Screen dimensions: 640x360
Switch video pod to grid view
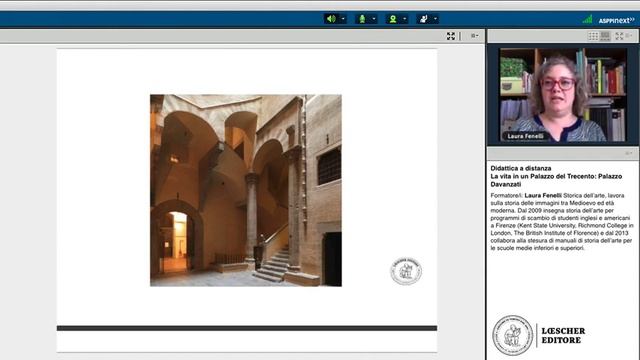pyautogui.click(x=593, y=36)
